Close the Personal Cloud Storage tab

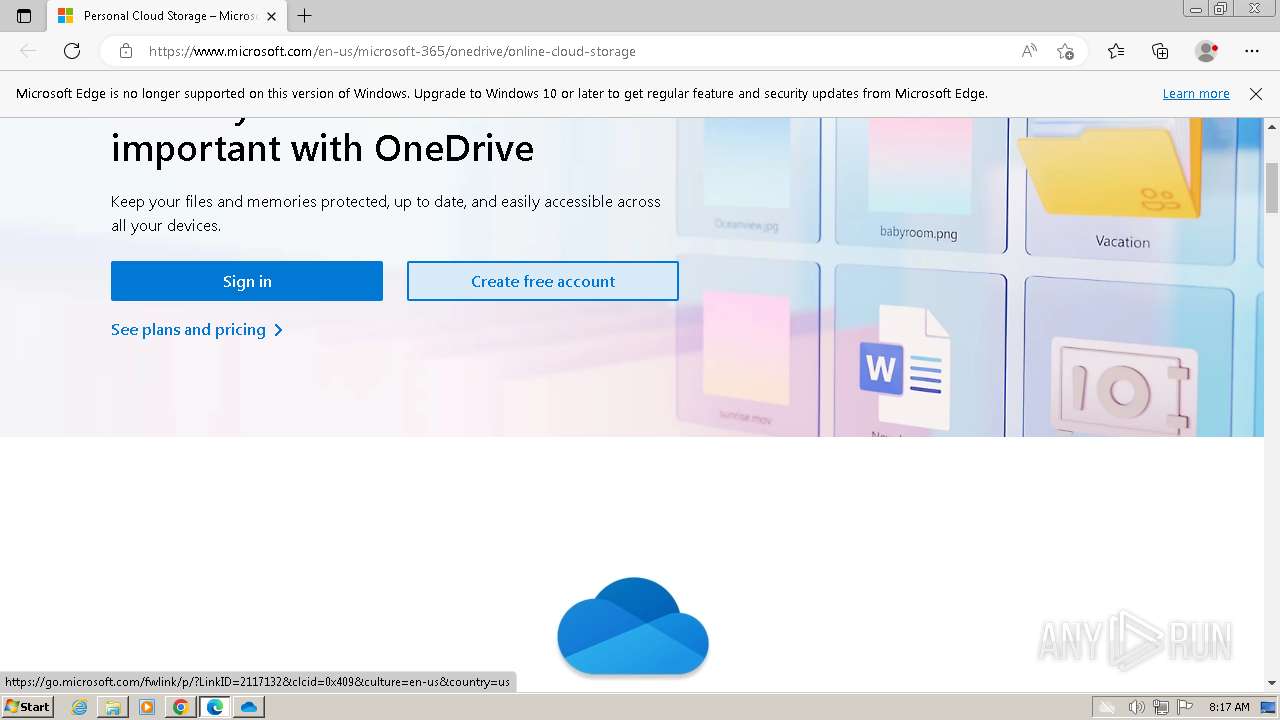[x=271, y=16]
